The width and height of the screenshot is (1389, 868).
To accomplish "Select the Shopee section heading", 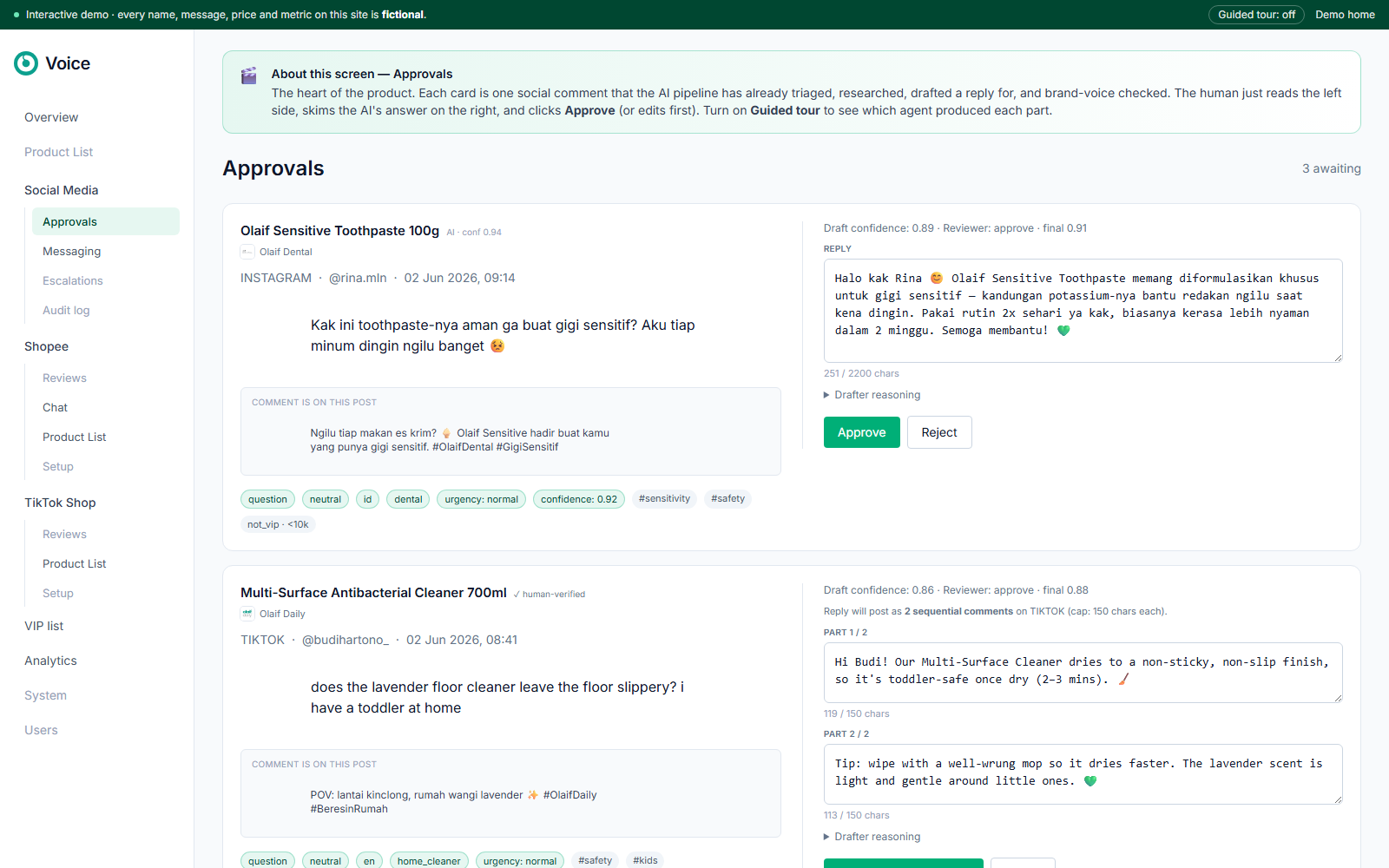I will pos(46,346).
